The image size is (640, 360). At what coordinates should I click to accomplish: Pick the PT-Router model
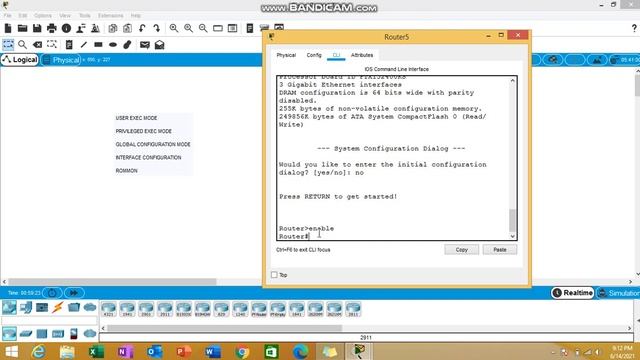pyautogui.click(x=259, y=309)
